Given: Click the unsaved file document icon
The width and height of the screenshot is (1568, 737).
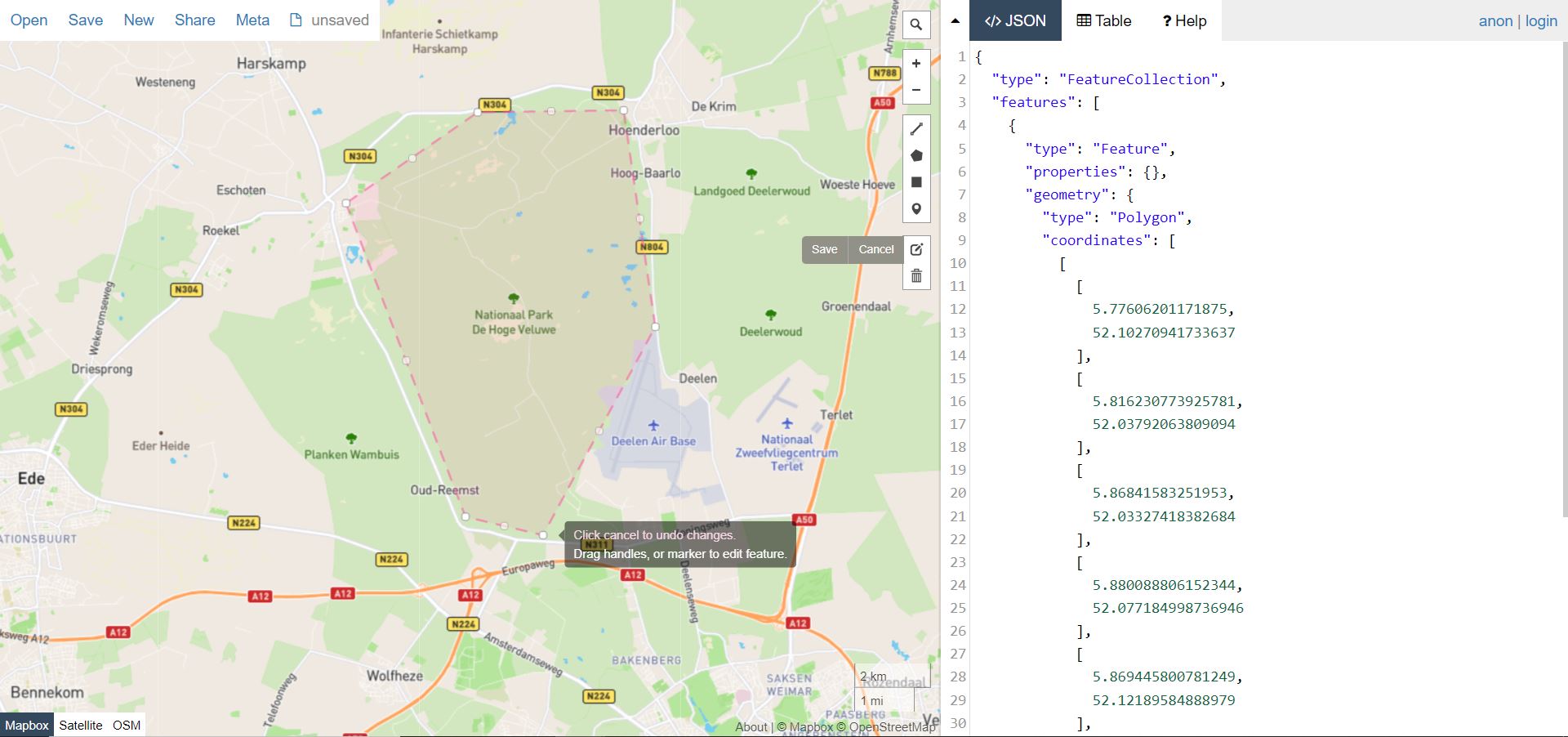Looking at the screenshot, I should [x=296, y=20].
